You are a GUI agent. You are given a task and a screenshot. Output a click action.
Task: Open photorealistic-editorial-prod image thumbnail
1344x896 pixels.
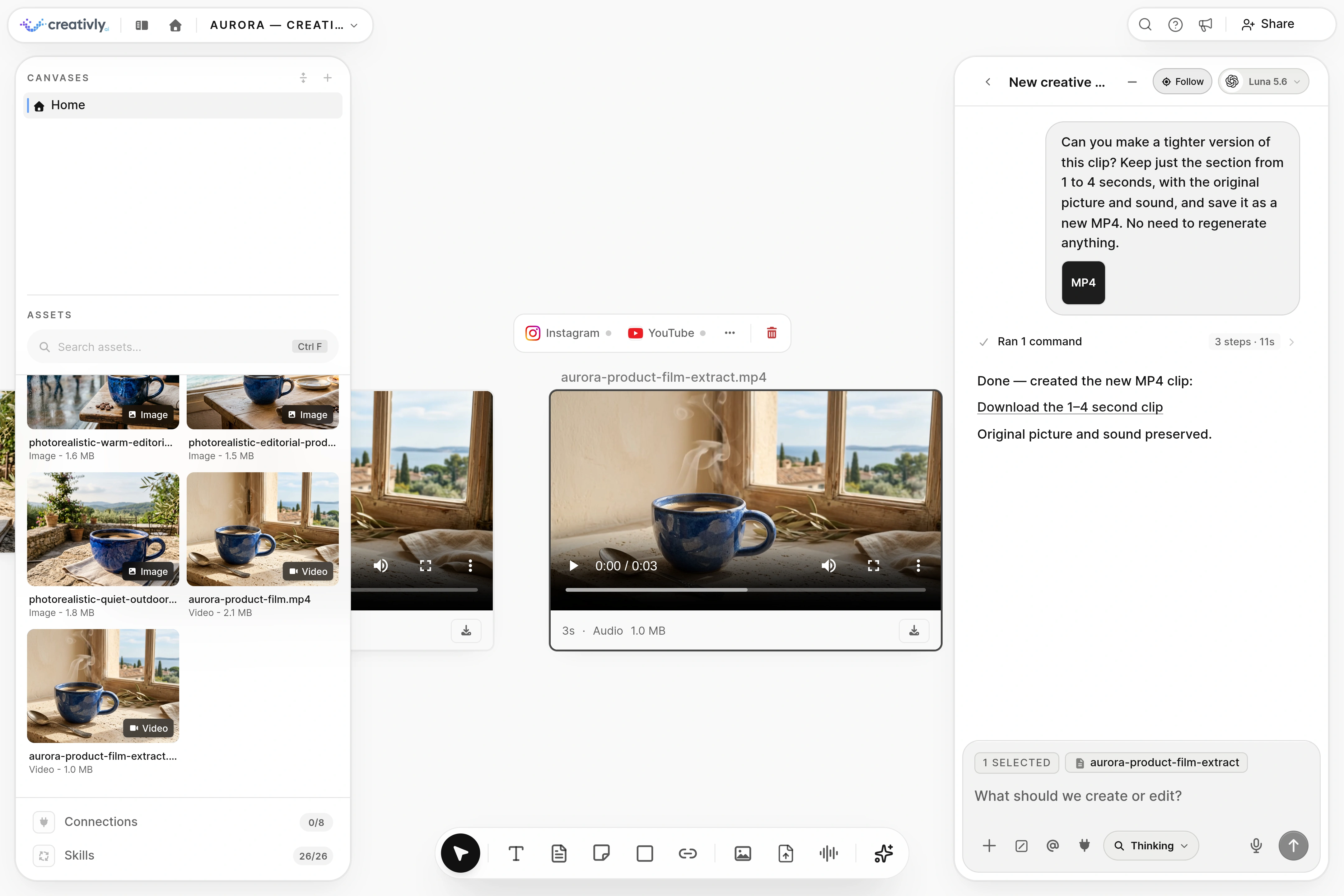pyautogui.click(x=262, y=402)
